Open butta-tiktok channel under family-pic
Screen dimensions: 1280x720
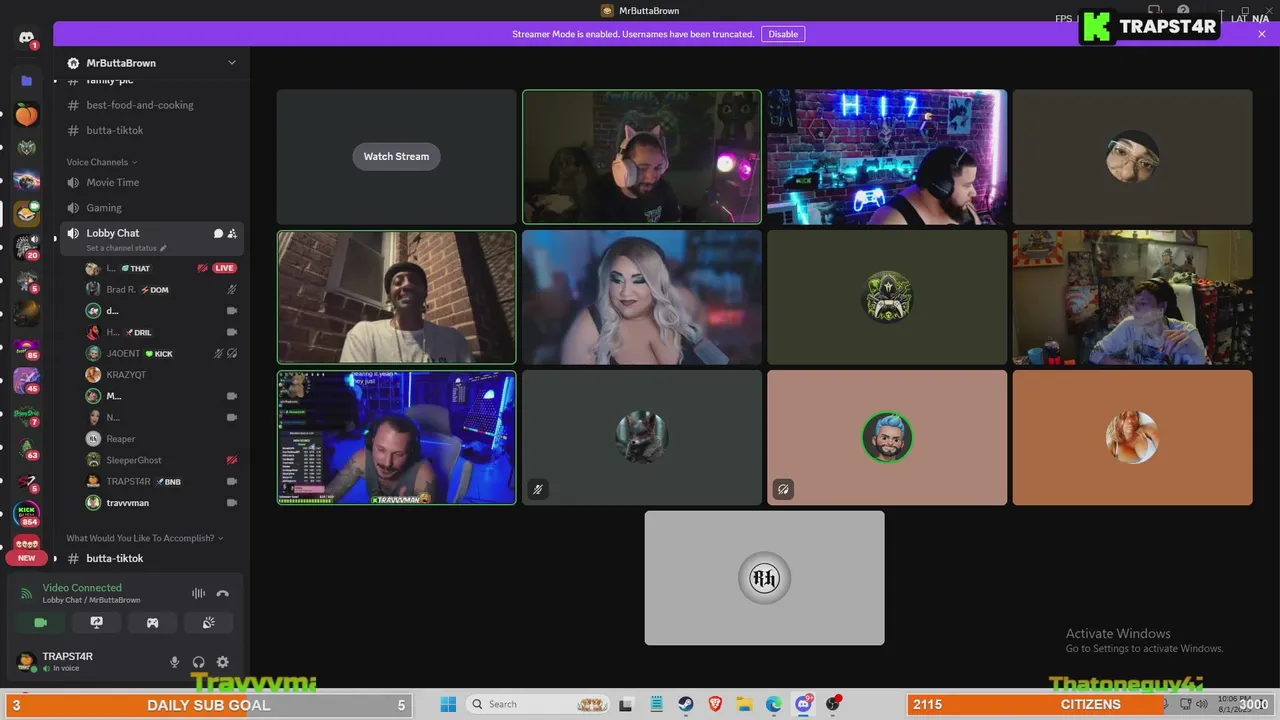(x=152, y=130)
